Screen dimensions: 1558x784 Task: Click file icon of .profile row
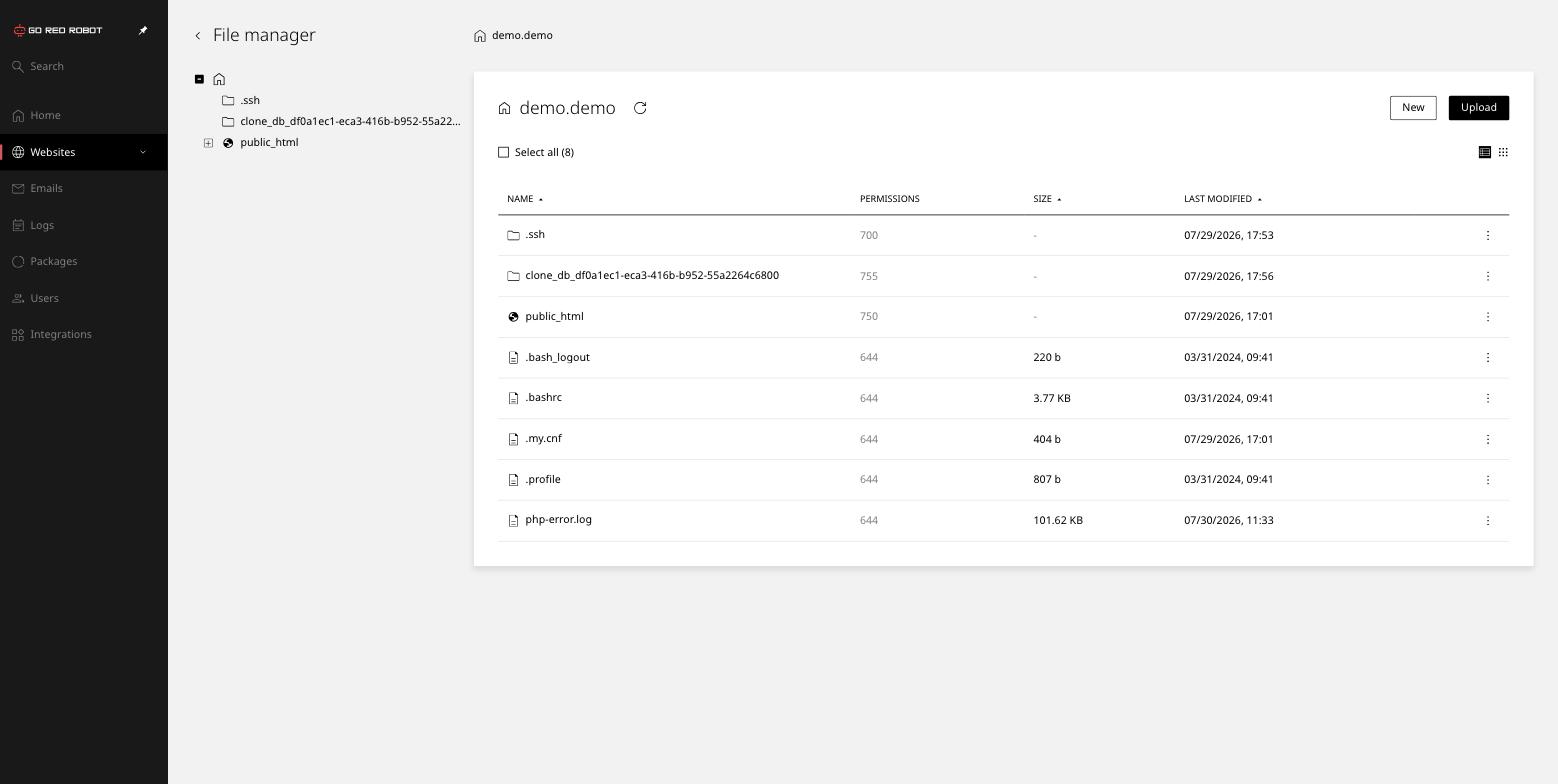pyautogui.click(x=513, y=480)
